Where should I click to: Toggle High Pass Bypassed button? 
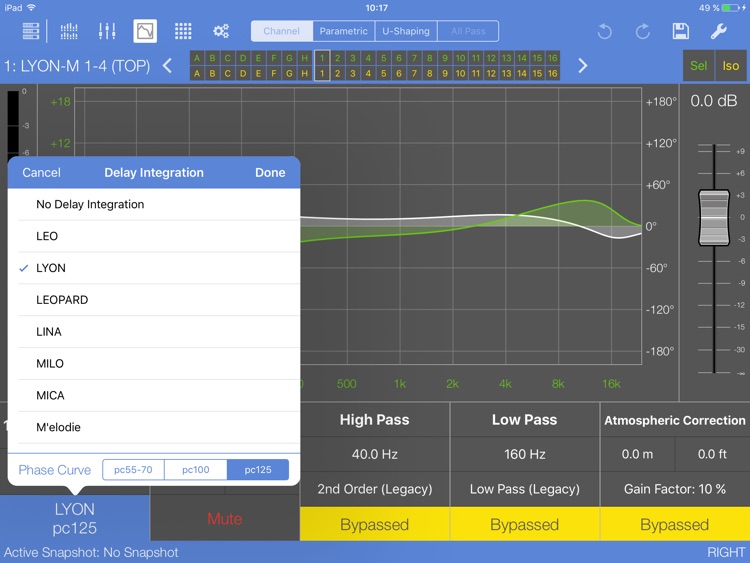(375, 524)
